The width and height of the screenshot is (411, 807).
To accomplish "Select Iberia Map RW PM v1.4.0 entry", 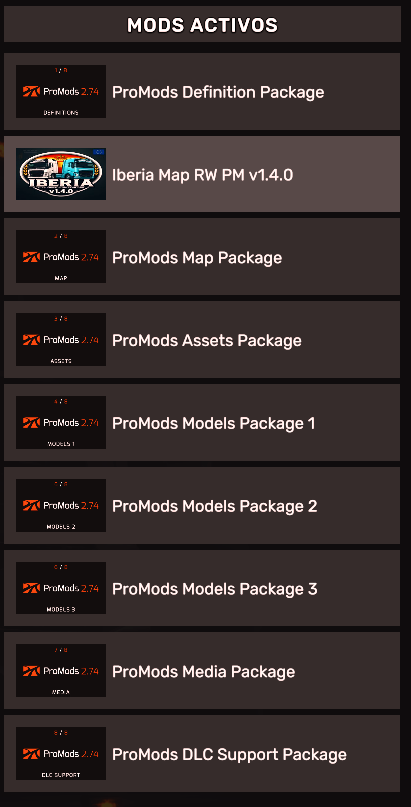I will [202, 174].
